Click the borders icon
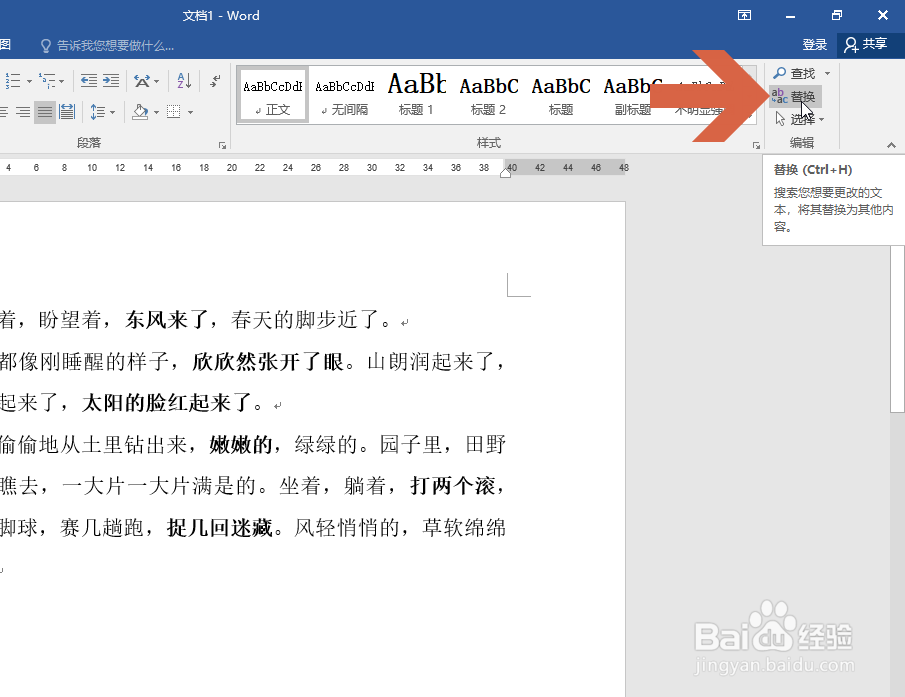Viewport: 905px width, 697px height. (x=174, y=112)
